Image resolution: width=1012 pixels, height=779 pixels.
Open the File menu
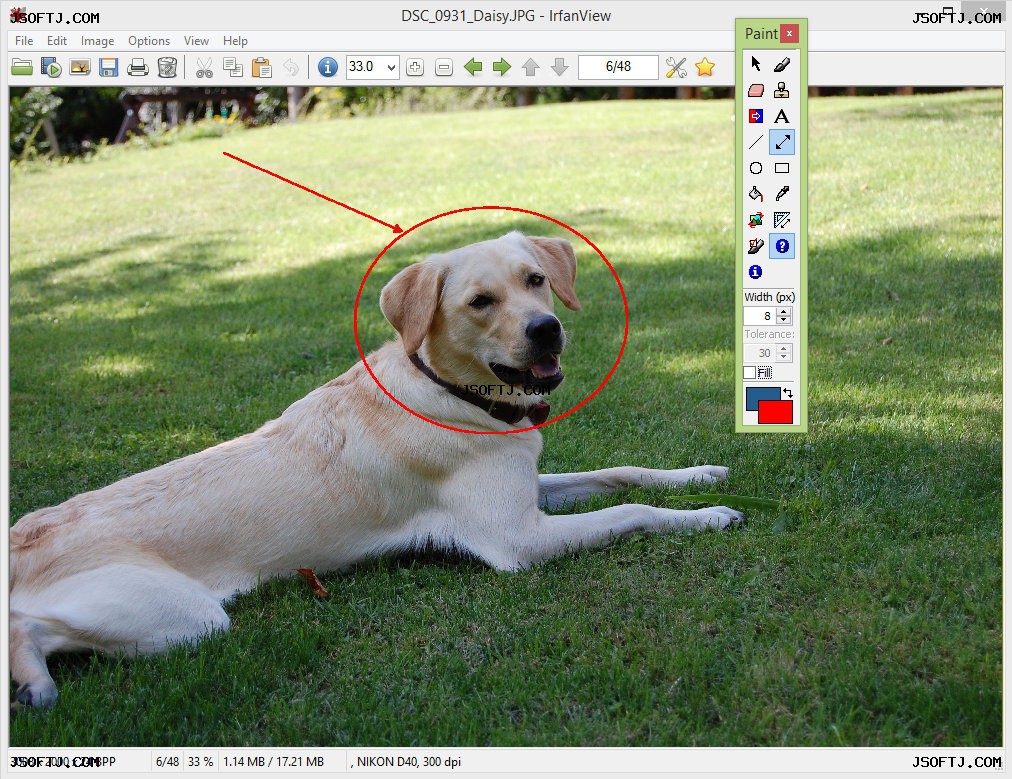[x=24, y=41]
